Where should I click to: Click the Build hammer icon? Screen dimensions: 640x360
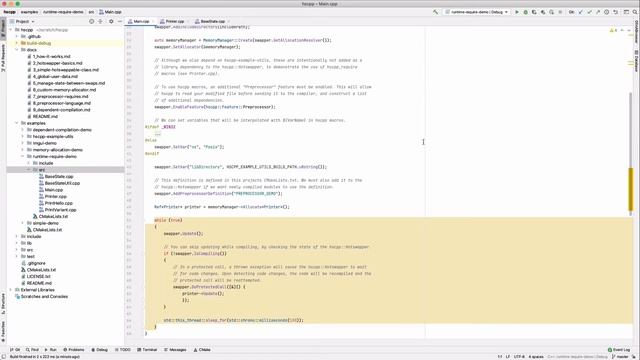pos(436,12)
